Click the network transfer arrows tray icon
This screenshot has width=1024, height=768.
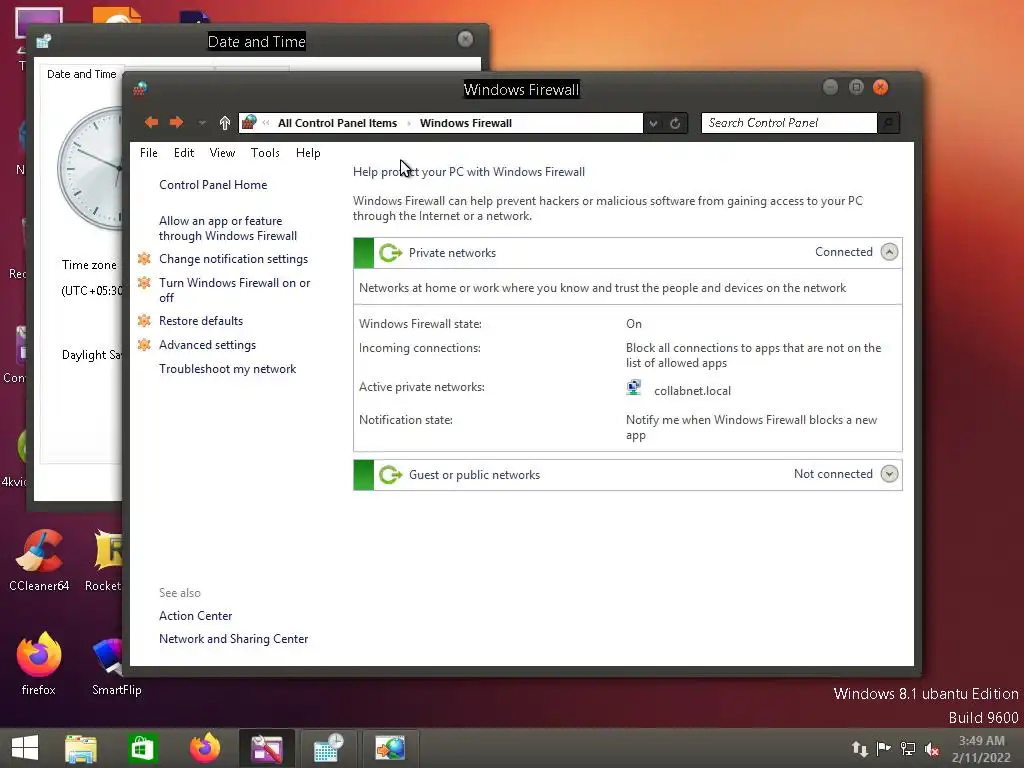tap(859, 749)
